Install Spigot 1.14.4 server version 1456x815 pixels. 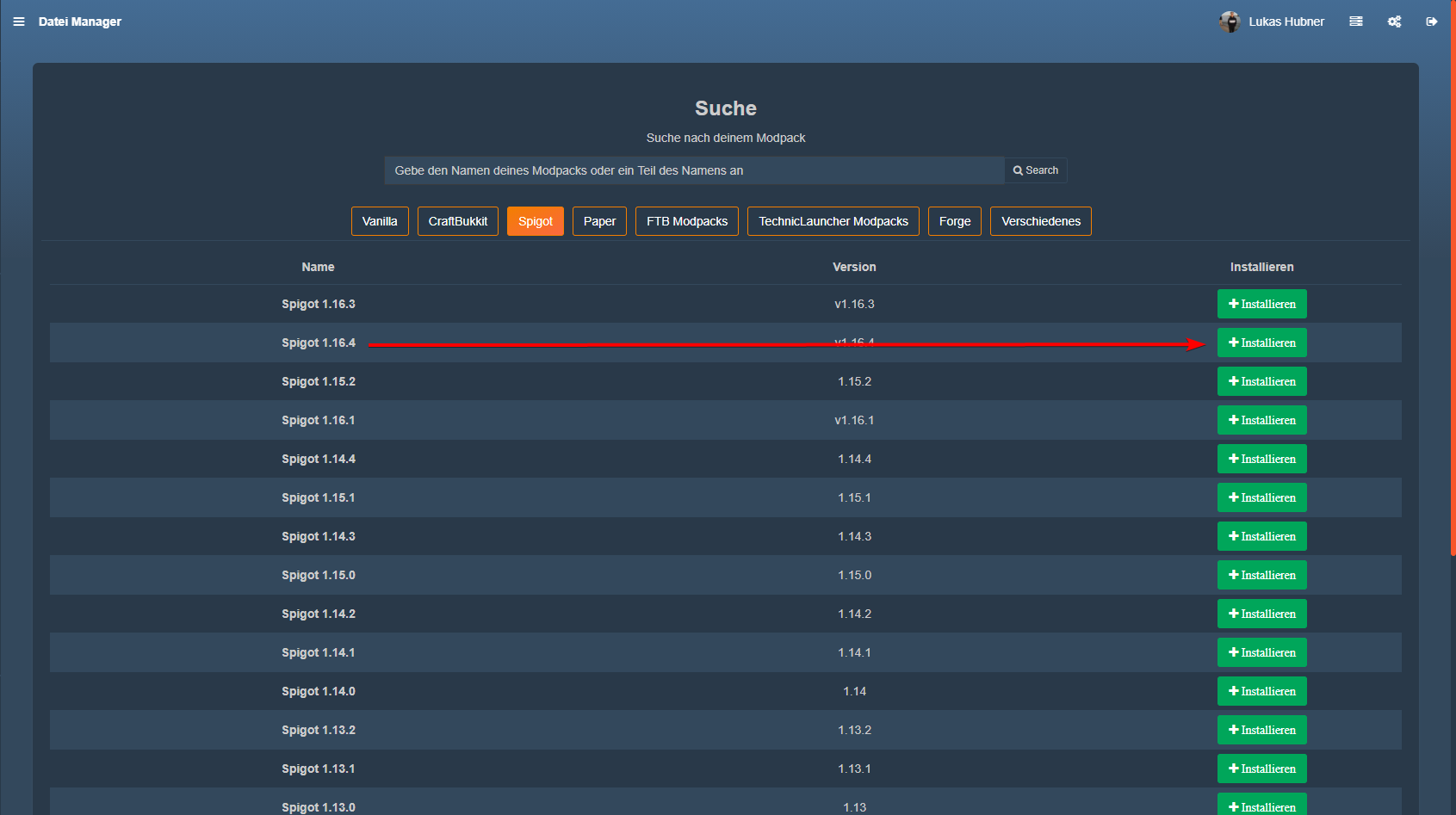tap(1261, 459)
